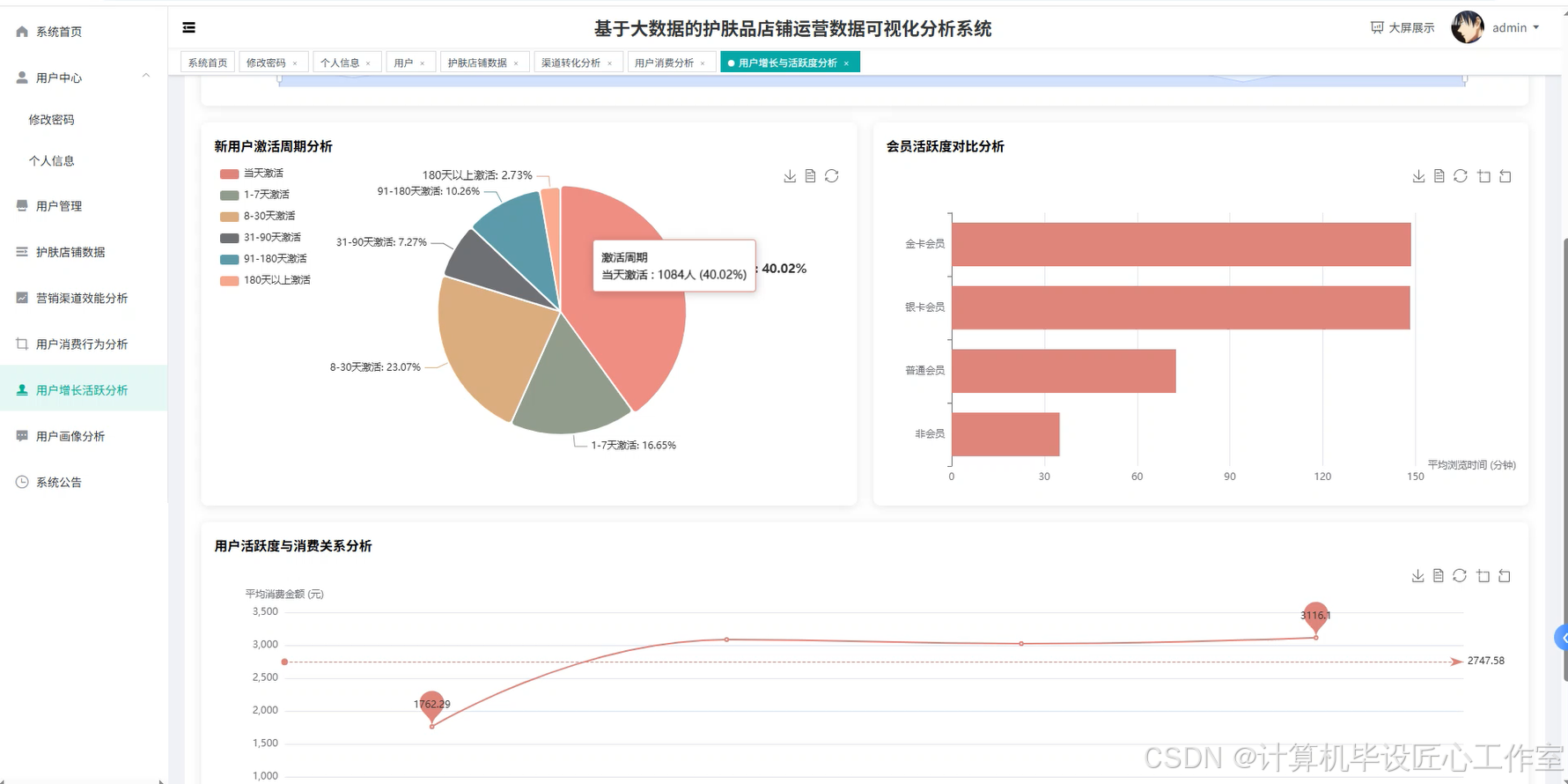Toggle 当天激活 legend item
This screenshot has width=1568, height=784.
(x=252, y=174)
